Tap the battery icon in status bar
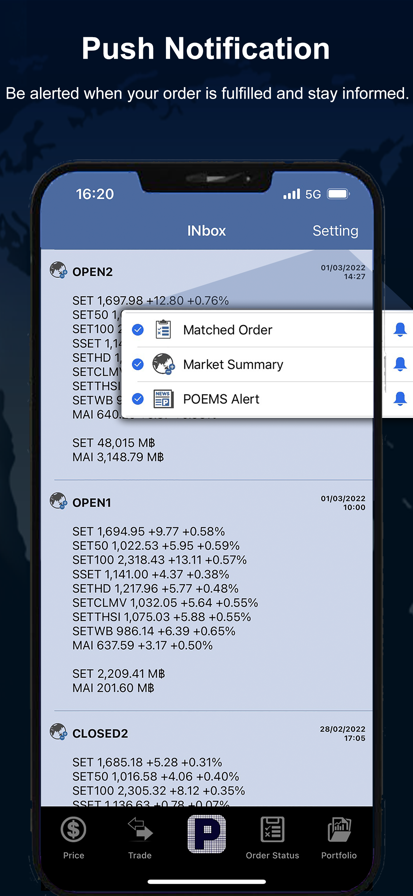Screen dimensions: 413x896 point(338,194)
